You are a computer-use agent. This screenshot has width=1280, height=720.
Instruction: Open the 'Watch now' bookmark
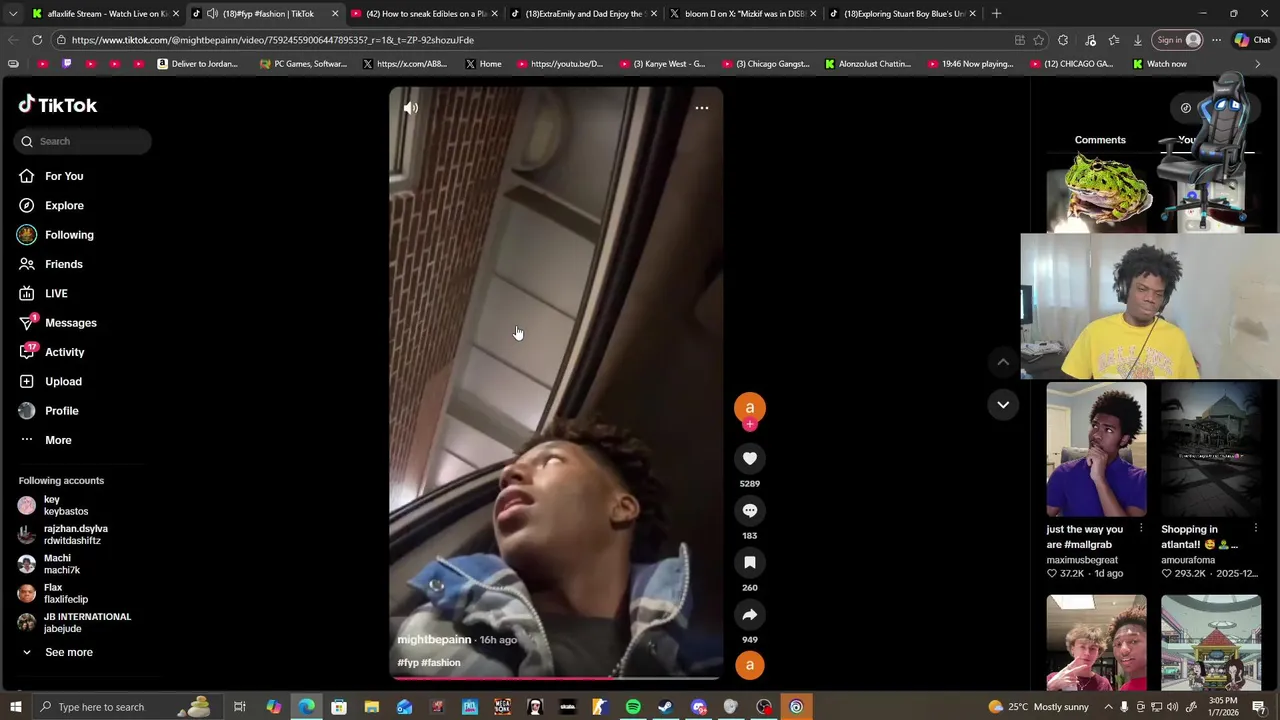(x=1159, y=64)
